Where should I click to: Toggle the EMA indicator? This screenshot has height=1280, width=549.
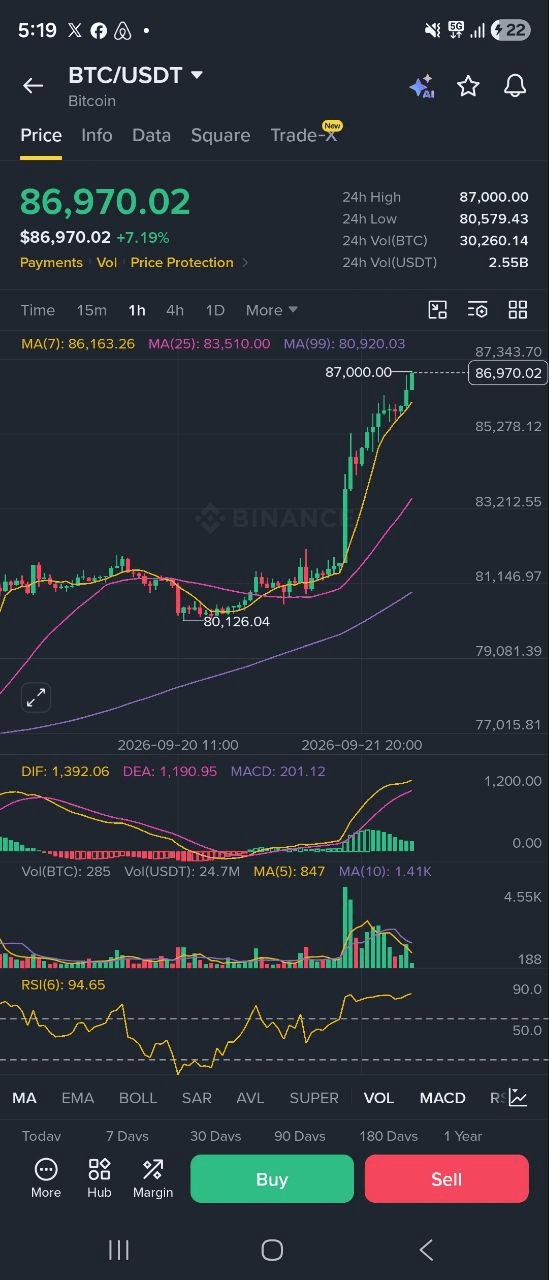pos(78,1098)
